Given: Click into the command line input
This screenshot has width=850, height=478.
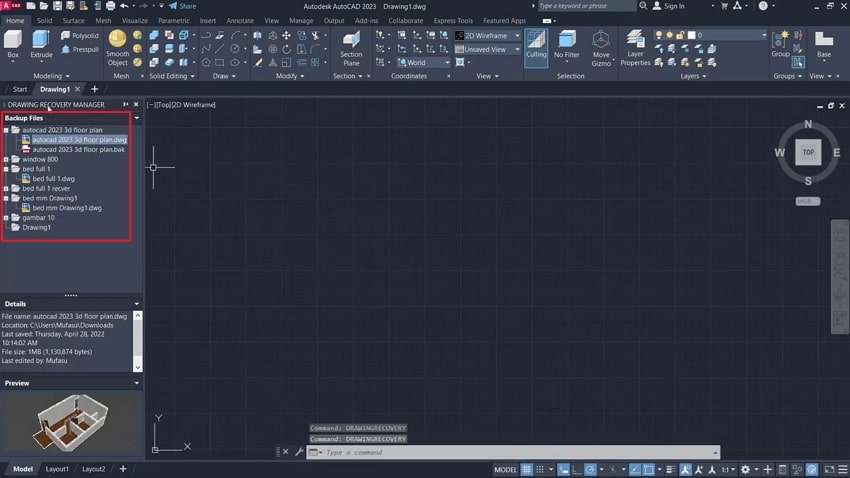Looking at the screenshot, I should (x=512, y=452).
